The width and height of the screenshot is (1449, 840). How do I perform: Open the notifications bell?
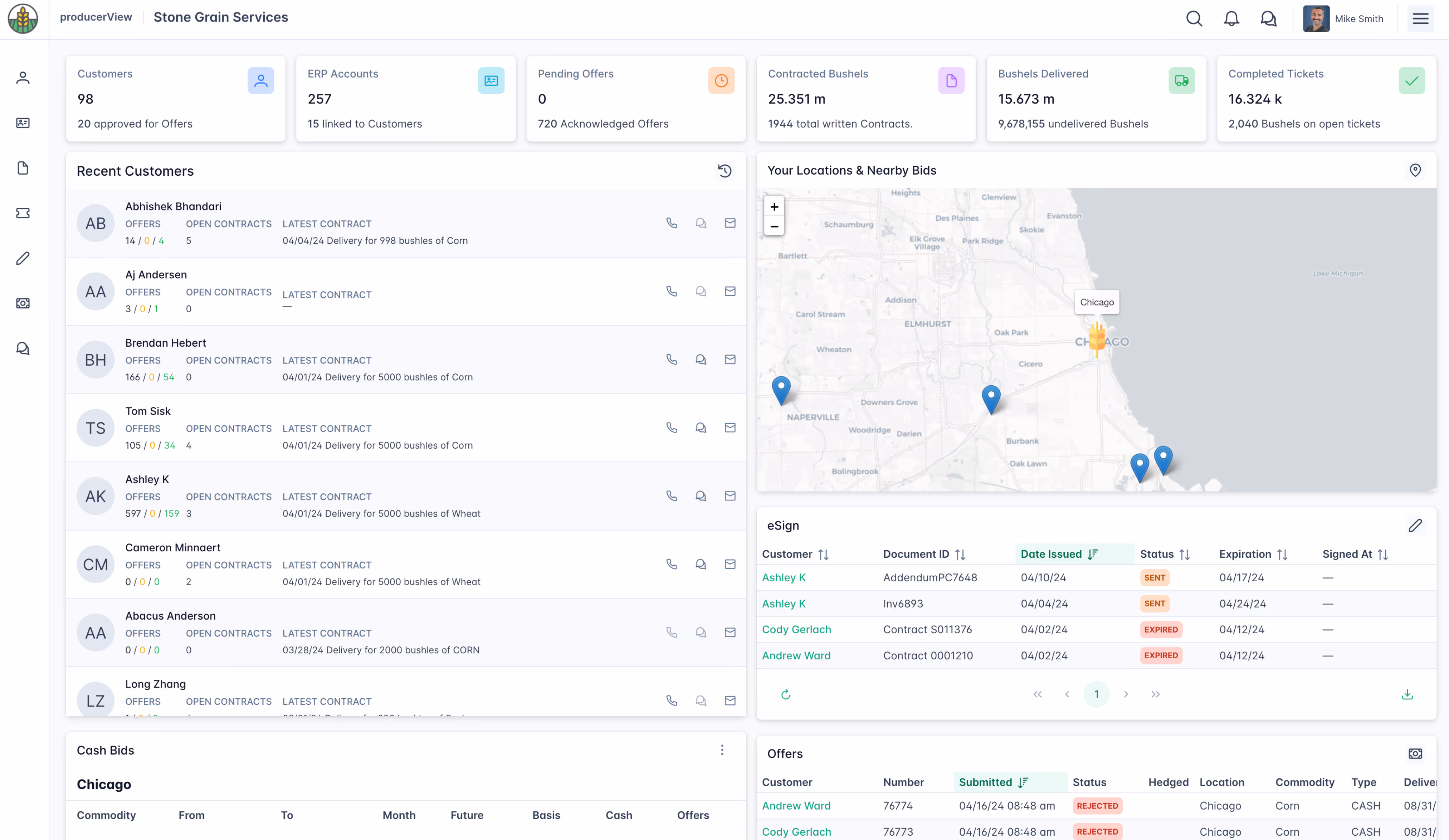(1231, 18)
